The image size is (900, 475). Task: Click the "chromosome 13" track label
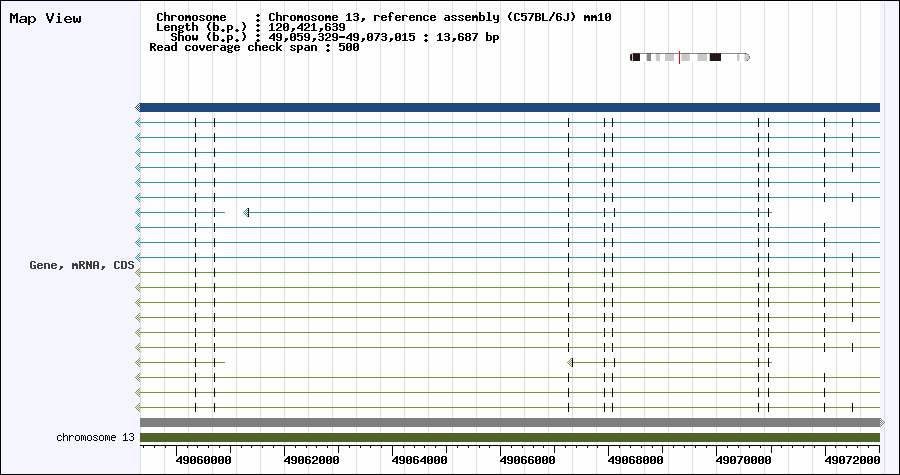click(95, 438)
